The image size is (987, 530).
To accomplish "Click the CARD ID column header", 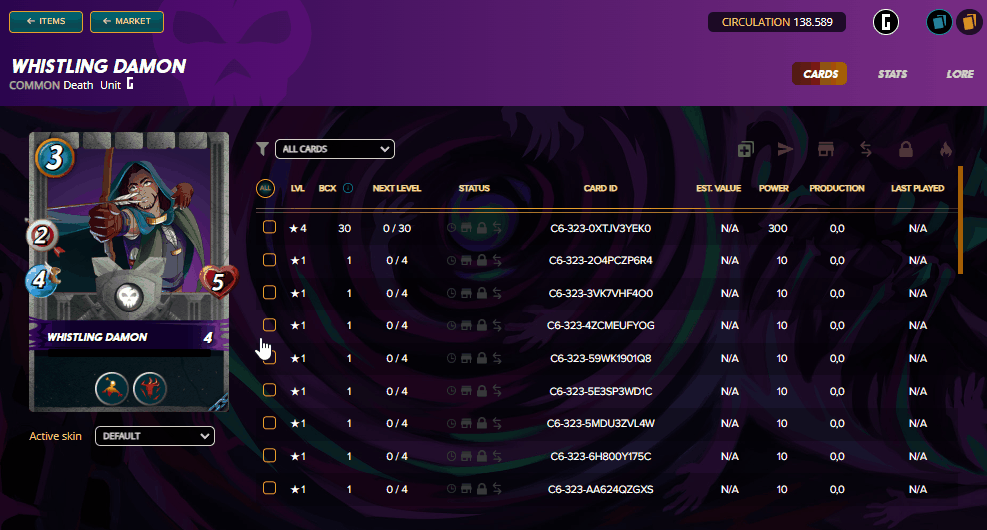I will tap(601, 188).
